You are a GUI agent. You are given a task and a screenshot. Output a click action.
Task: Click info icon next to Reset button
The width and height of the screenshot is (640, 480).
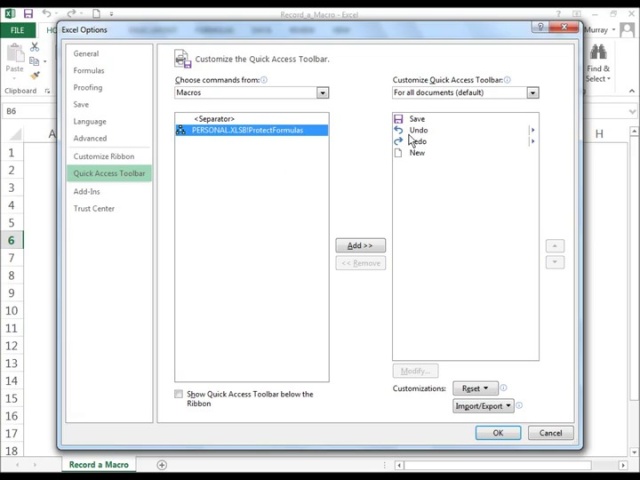(x=504, y=388)
